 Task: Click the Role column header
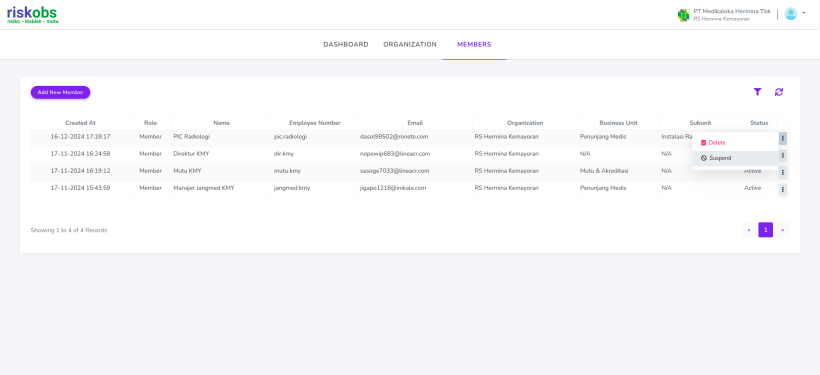151,123
